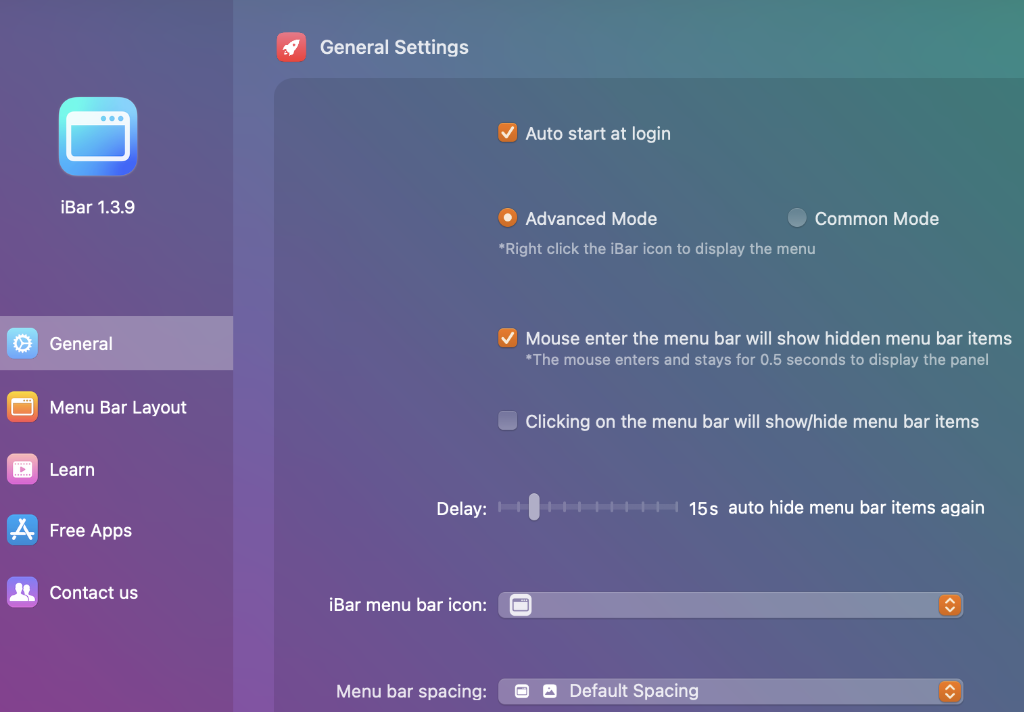Viewport: 1024px width, 712px height.
Task: Open the iBar menu bar icon dropdown arrows
Action: (x=949, y=604)
